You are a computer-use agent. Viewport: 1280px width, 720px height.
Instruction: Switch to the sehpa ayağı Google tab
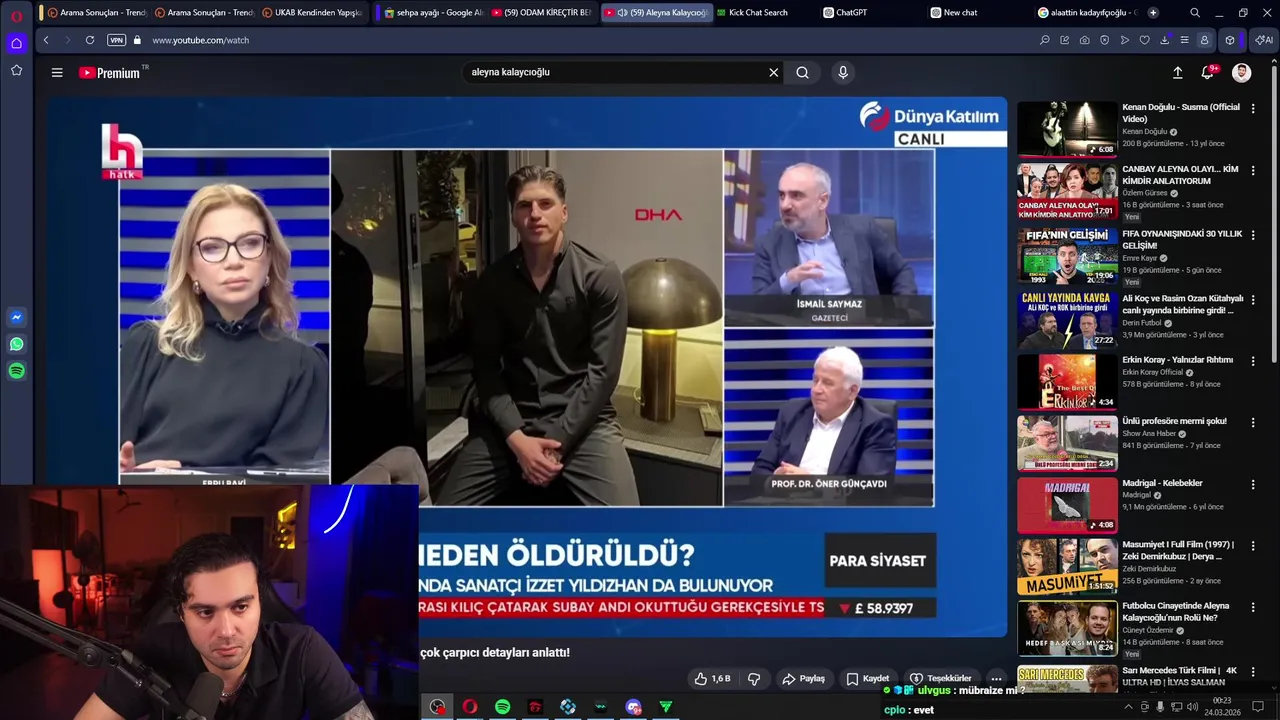click(433, 13)
